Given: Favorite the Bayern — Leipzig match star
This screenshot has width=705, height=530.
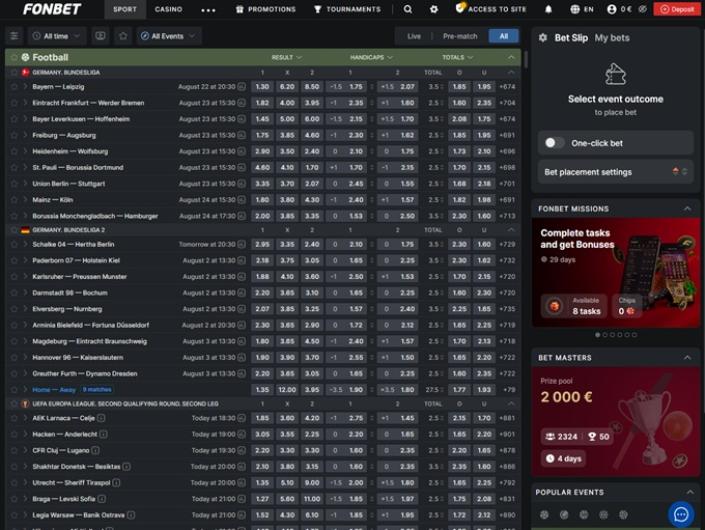Looking at the screenshot, I should pyautogui.click(x=14, y=87).
